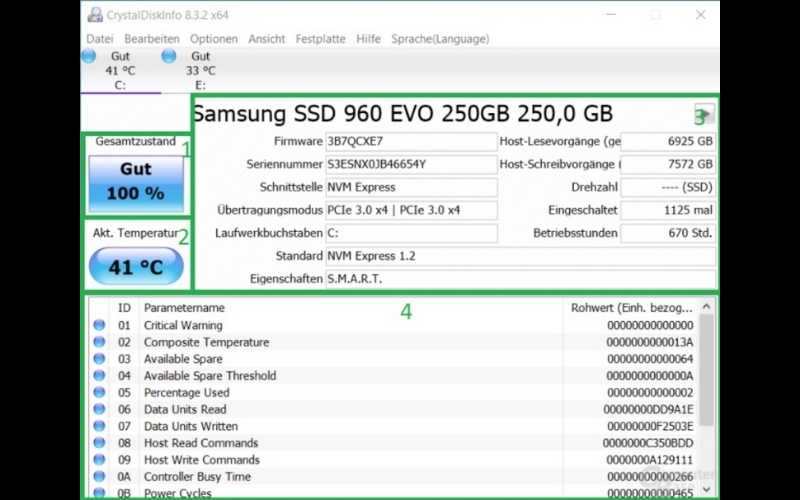Image resolution: width=800 pixels, height=500 pixels.
Task: Click the scrollbar down arrow in attribute list
Action: pyautogui.click(x=706, y=490)
